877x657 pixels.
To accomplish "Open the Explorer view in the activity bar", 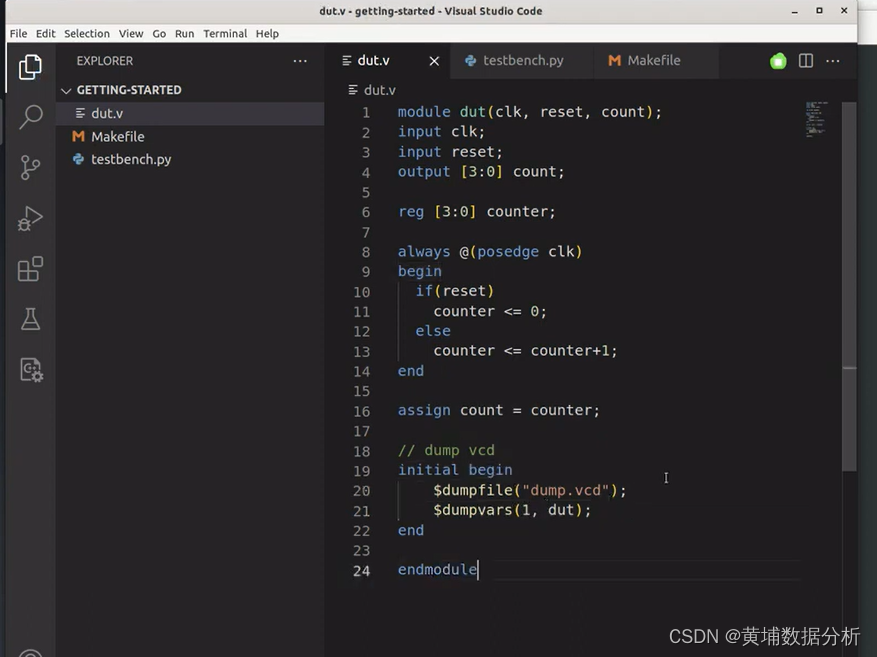I will pos(29,66).
